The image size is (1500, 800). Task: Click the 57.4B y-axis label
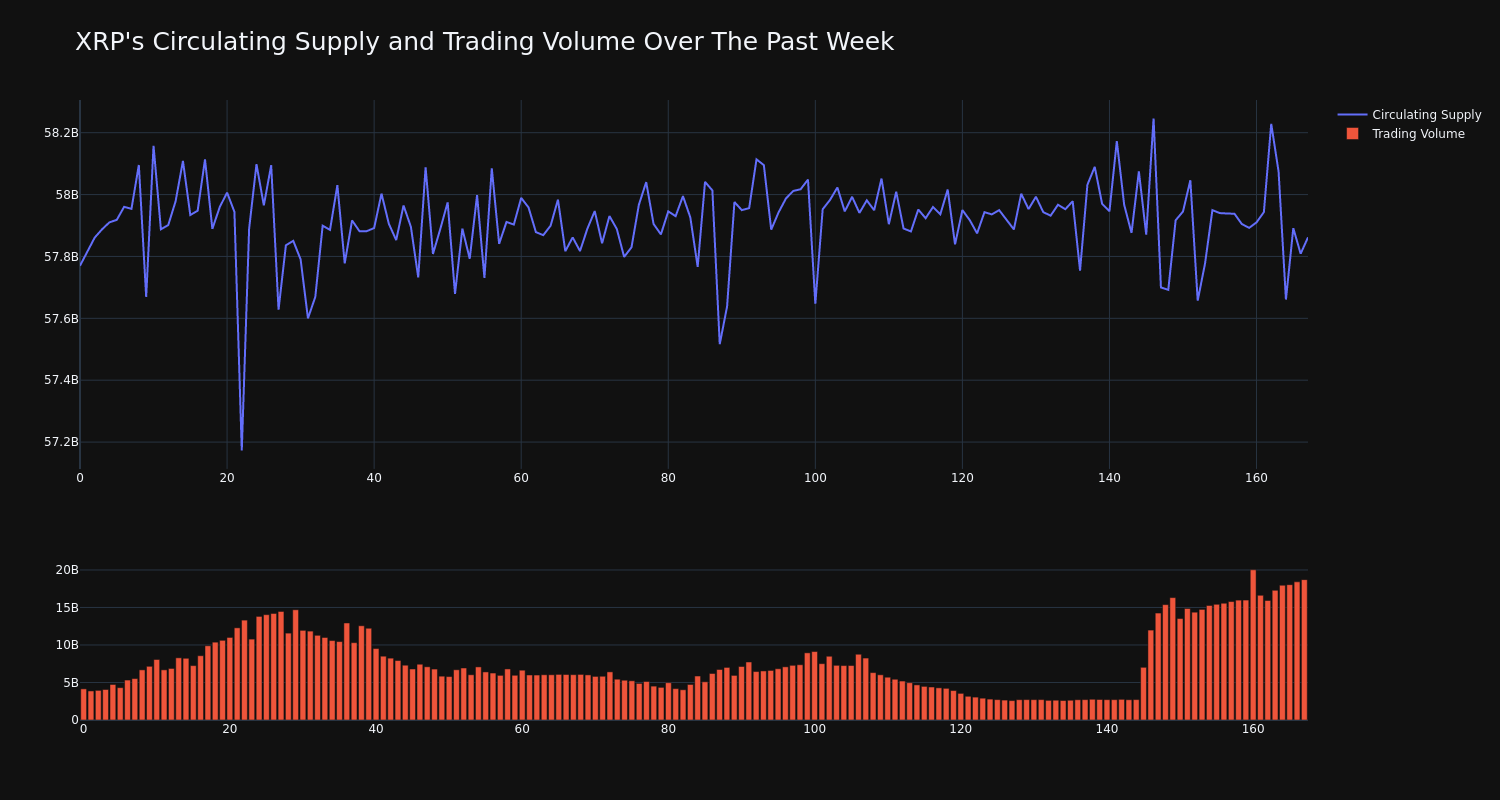coord(60,380)
